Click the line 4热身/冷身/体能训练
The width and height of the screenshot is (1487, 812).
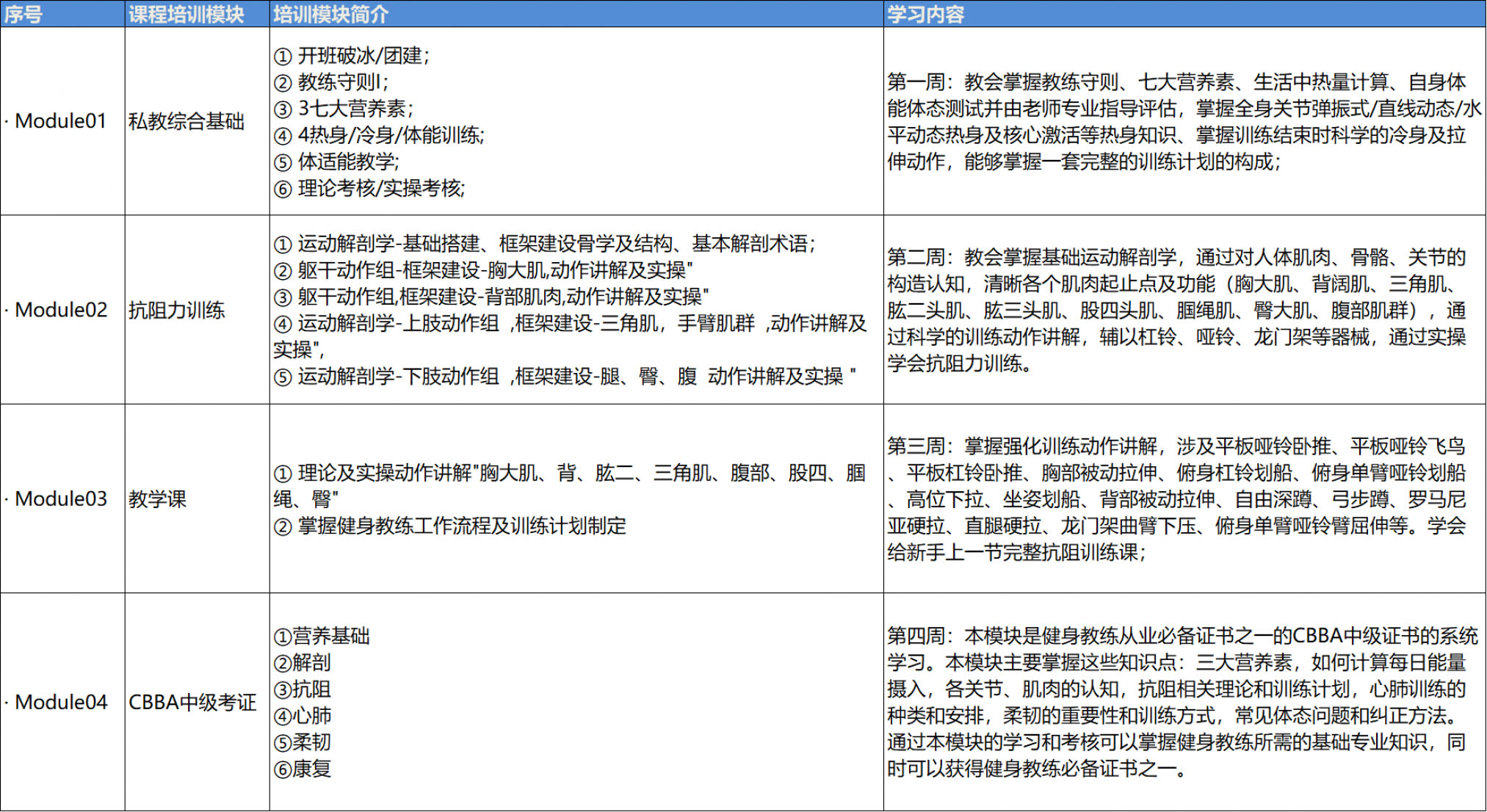[x=379, y=135]
